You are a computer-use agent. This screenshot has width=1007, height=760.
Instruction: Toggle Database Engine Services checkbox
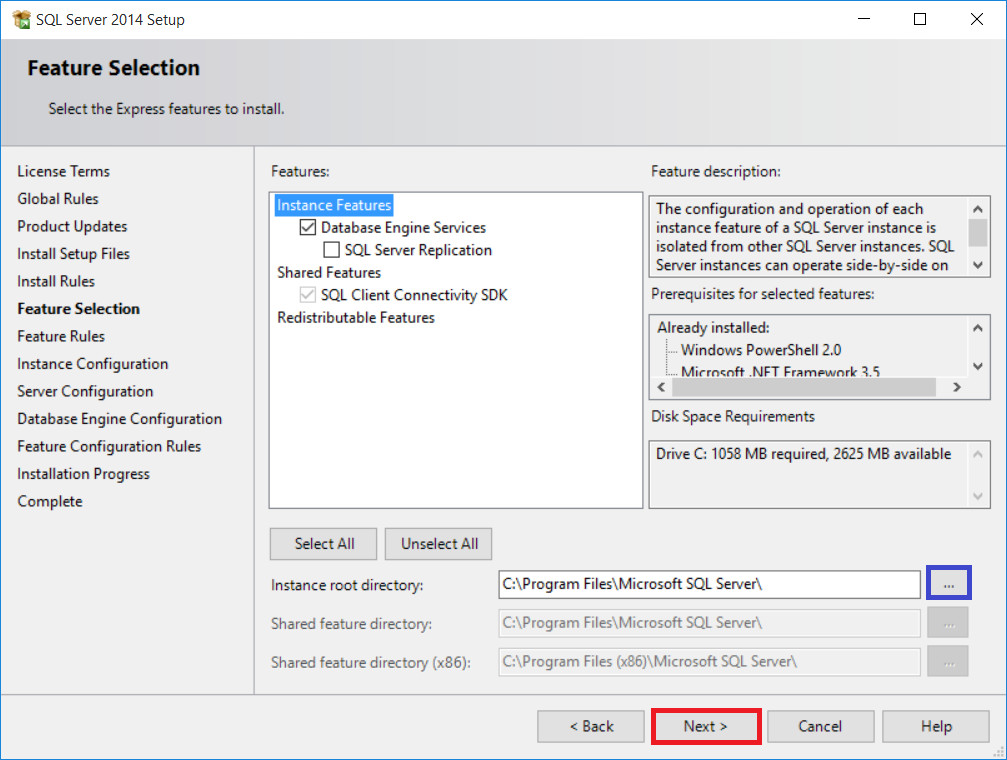308,227
